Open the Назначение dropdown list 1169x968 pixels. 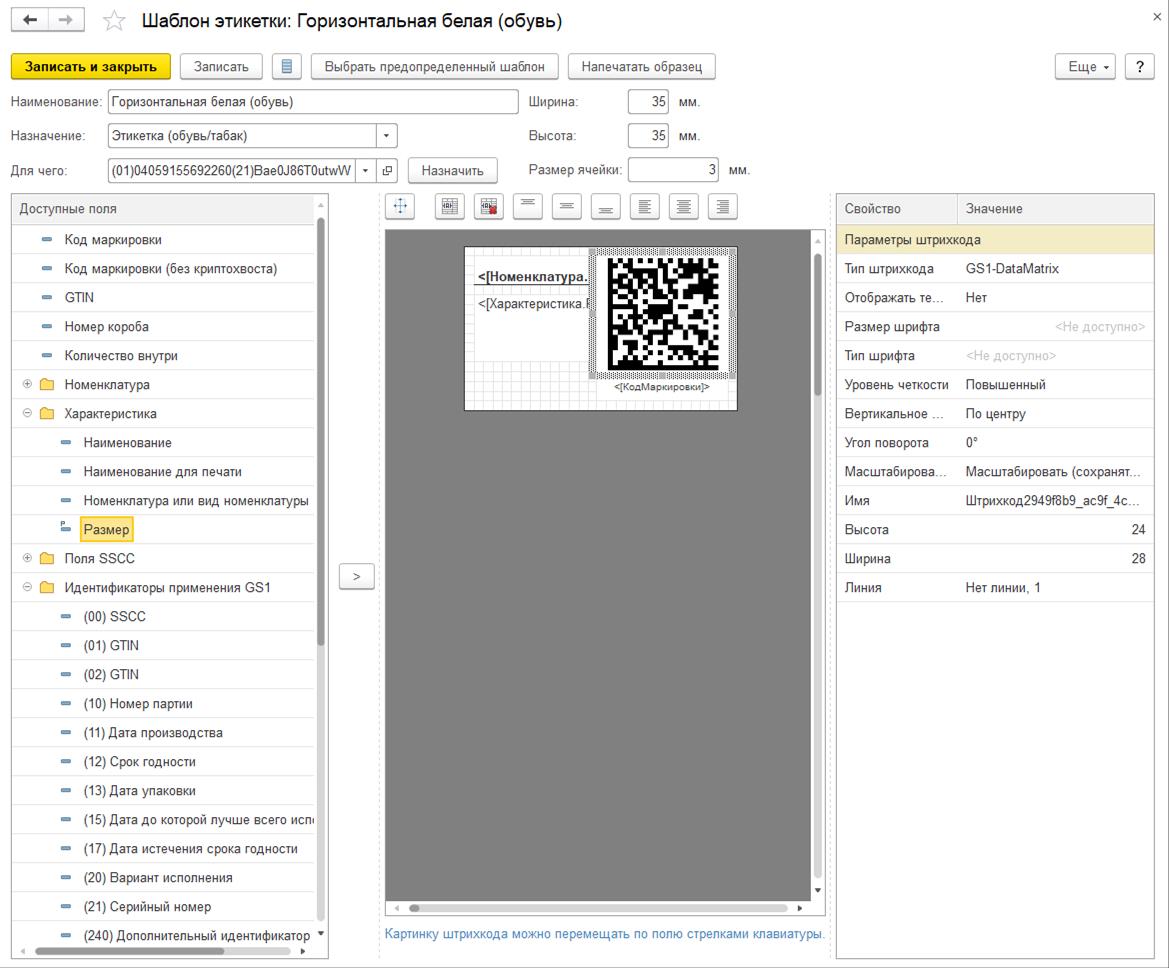pyautogui.click(x=387, y=136)
